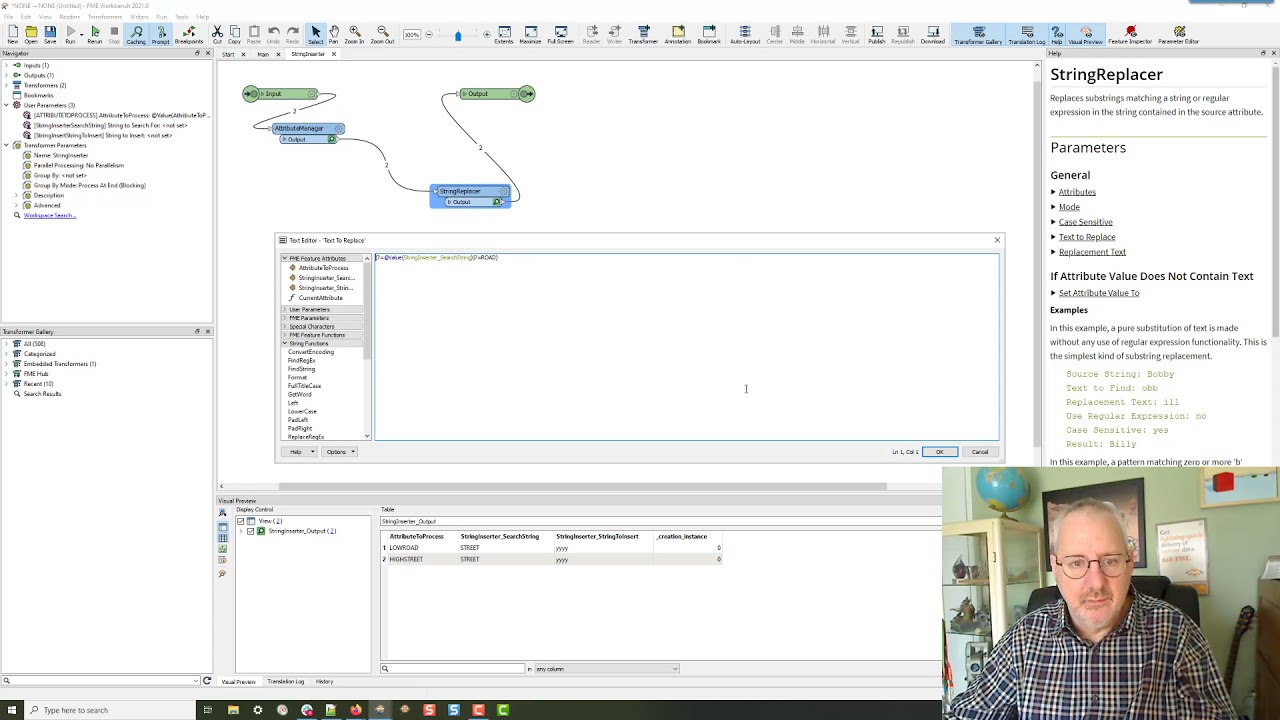Image resolution: width=1280 pixels, height=720 pixels.
Task: Open the Readers menu
Action: (69, 17)
